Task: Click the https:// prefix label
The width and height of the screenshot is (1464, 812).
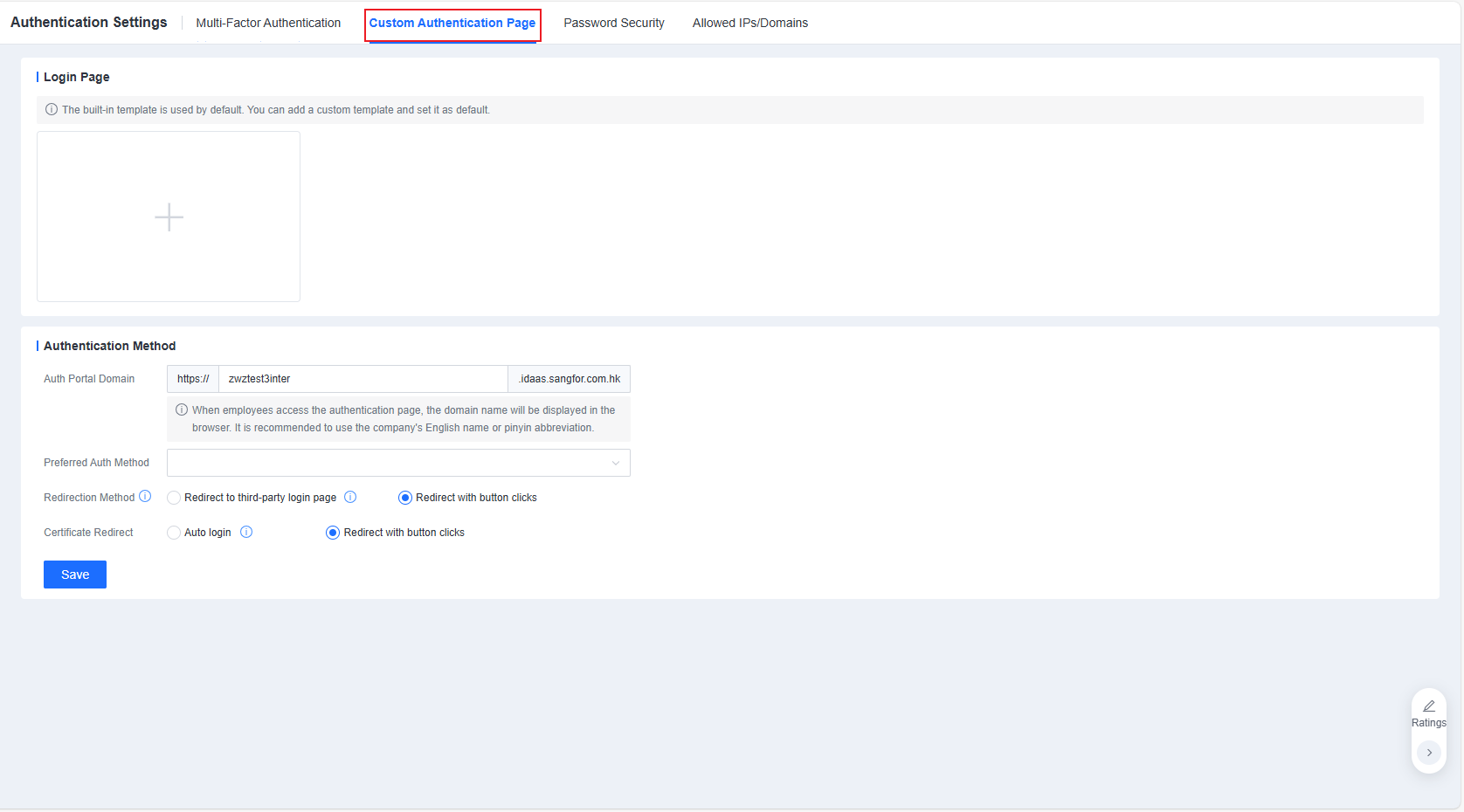Action: pyautogui.click(x=193, y=379)
